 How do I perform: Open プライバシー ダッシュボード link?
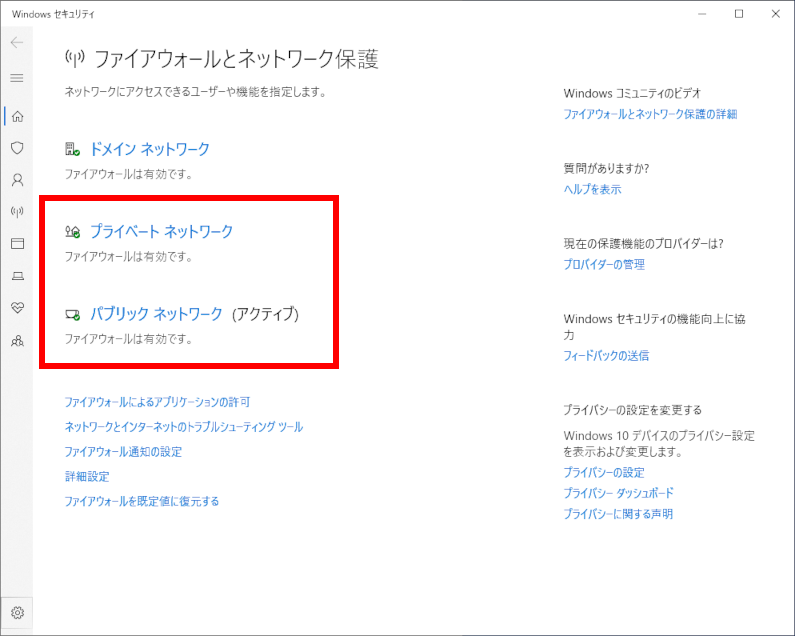(619, 493)
